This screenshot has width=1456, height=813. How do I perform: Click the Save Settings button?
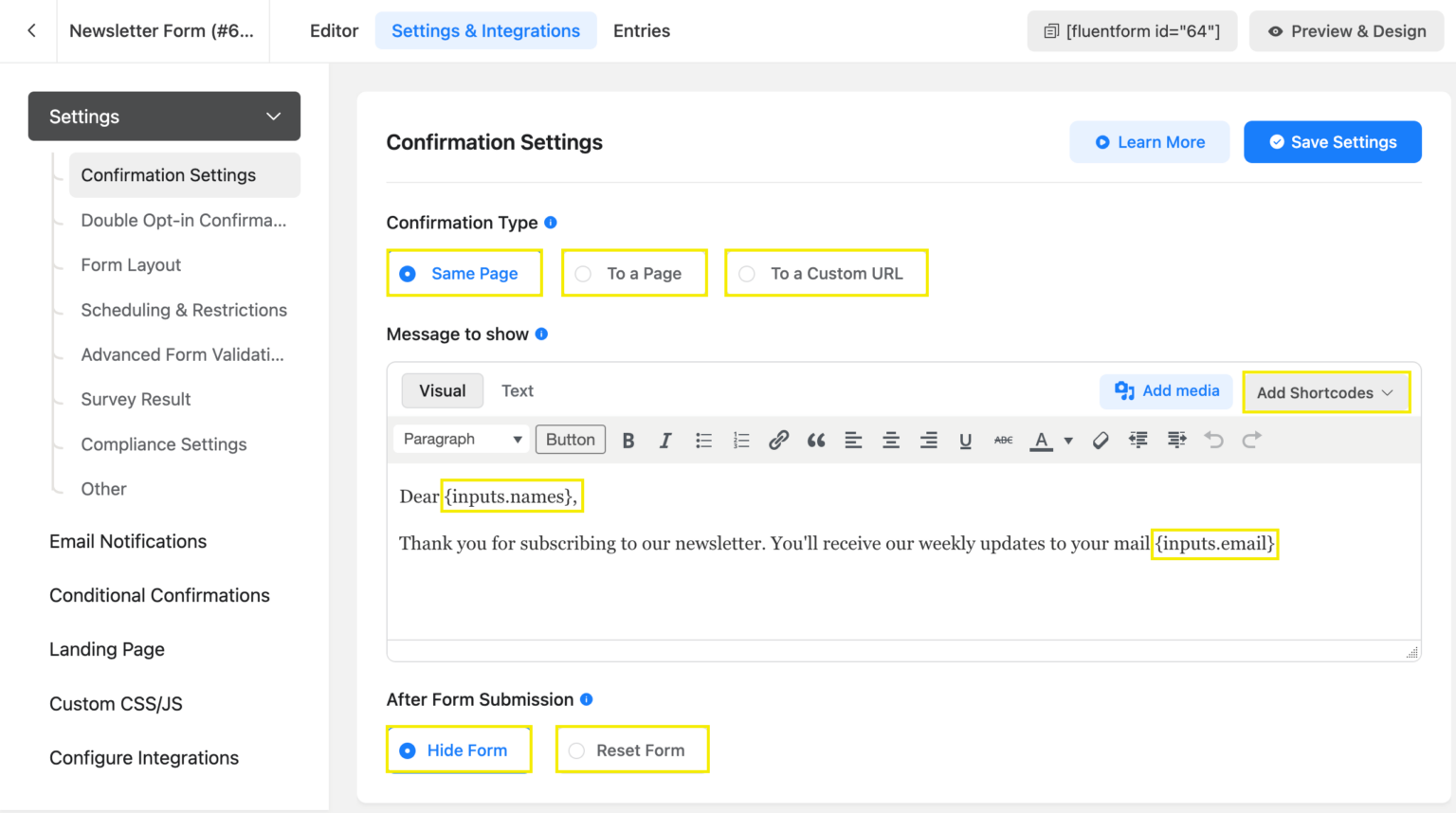(x=1332, y=141)
